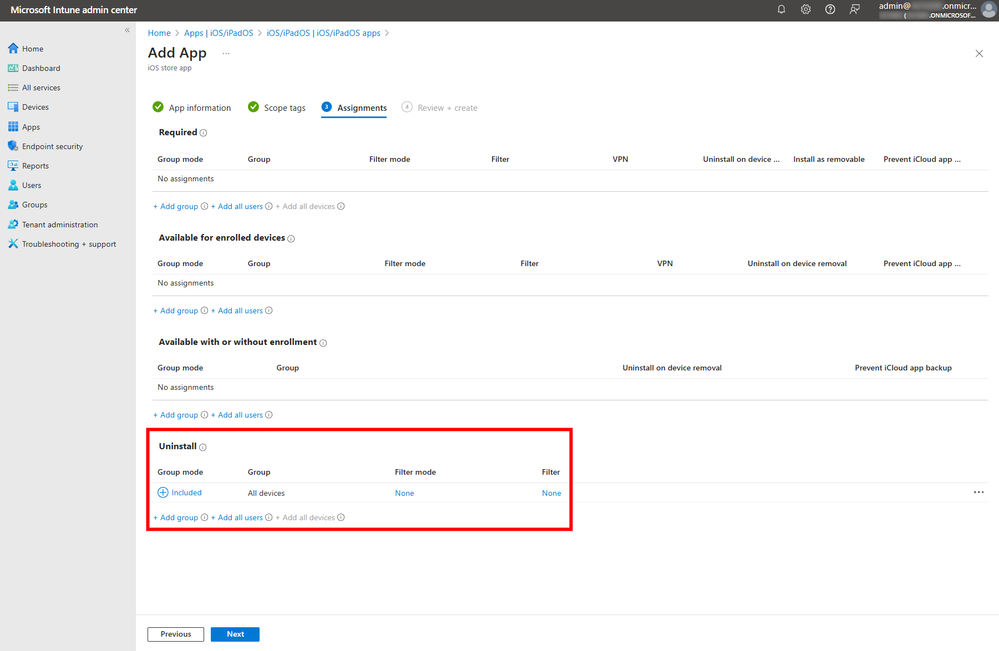The width and height of the screenshot is (999, 651).
Task: Add group under Uninstall section
Action: pos(176,518)
